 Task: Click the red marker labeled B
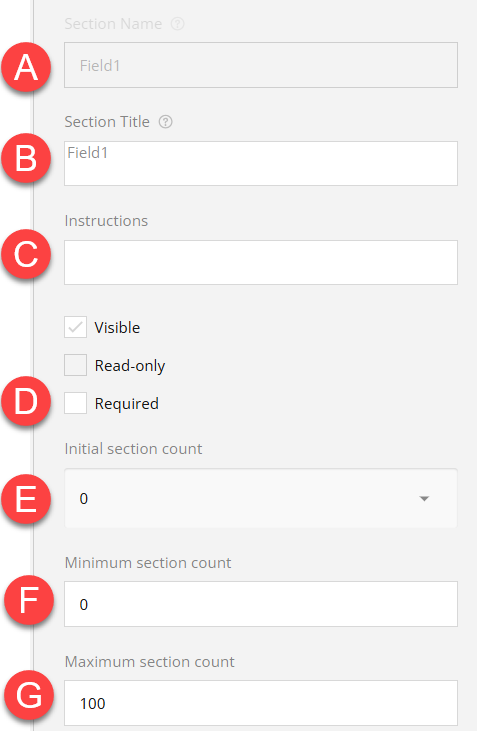tap(26, 158)
